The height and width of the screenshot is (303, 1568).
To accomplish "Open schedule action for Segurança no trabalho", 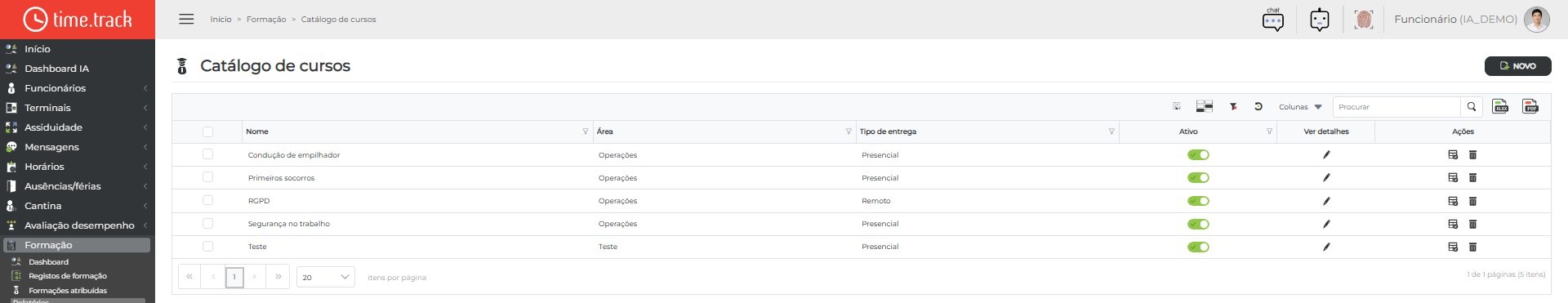I will tap(1453, 224).
